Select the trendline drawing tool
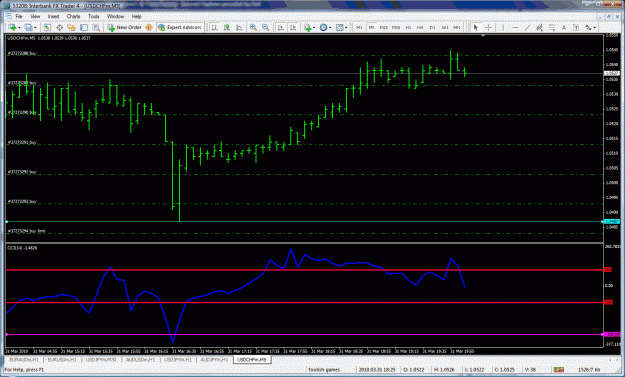Image resolution: width=625 pixels, height=377 pixels. pos(527,27)
